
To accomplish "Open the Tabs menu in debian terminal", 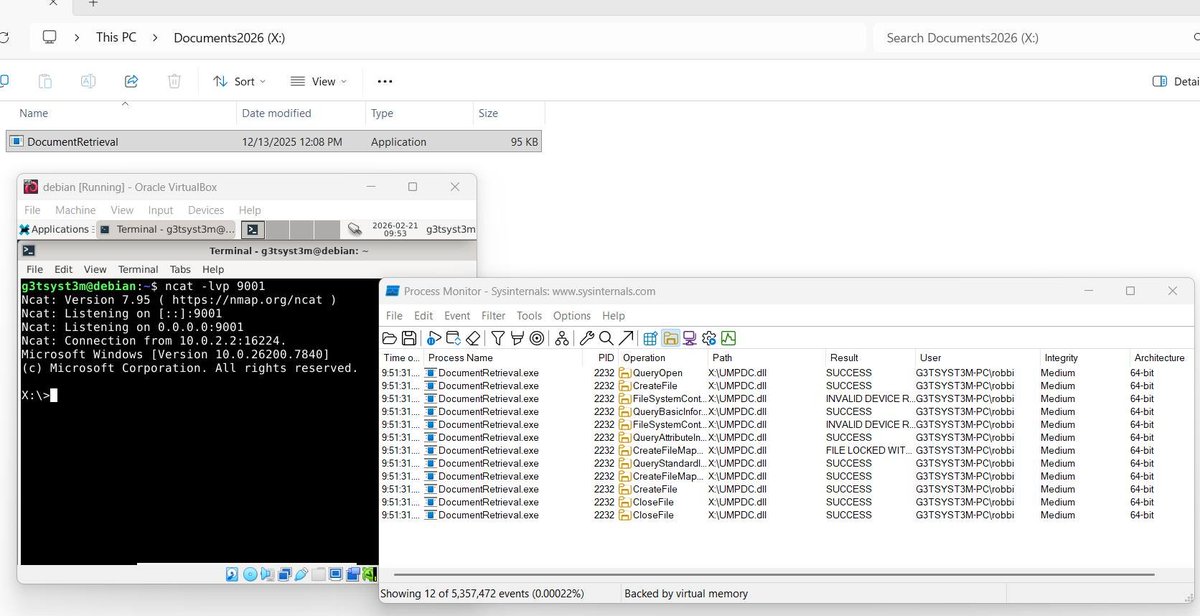I will (x=180, y=269).
